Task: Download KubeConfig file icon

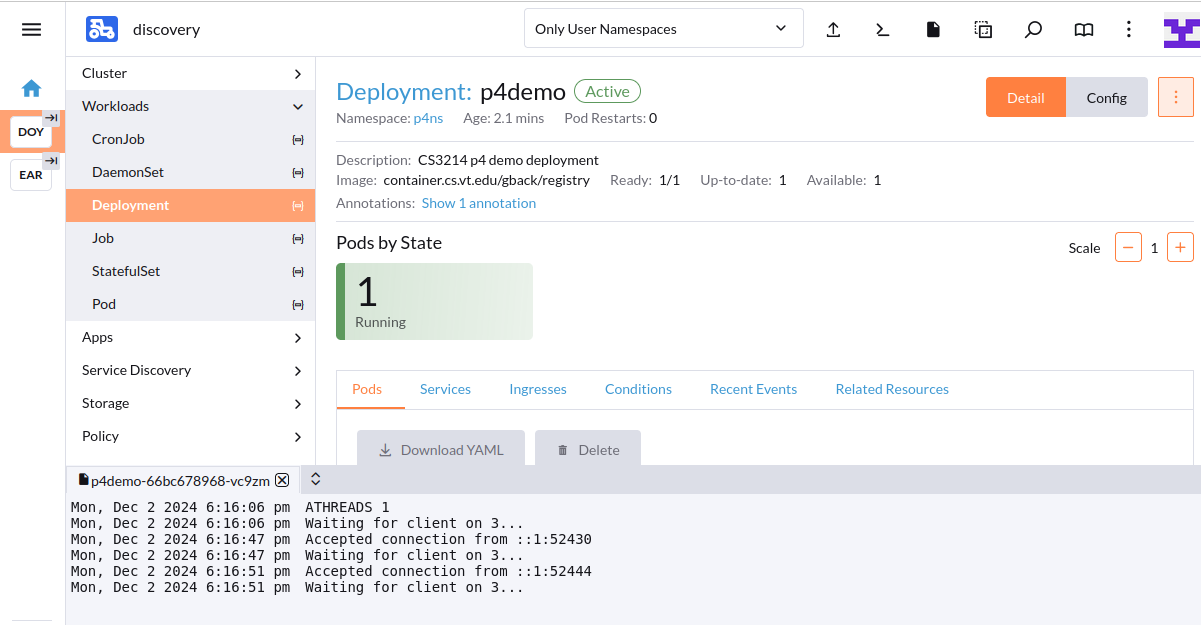Action: click(x=933, y=30)
